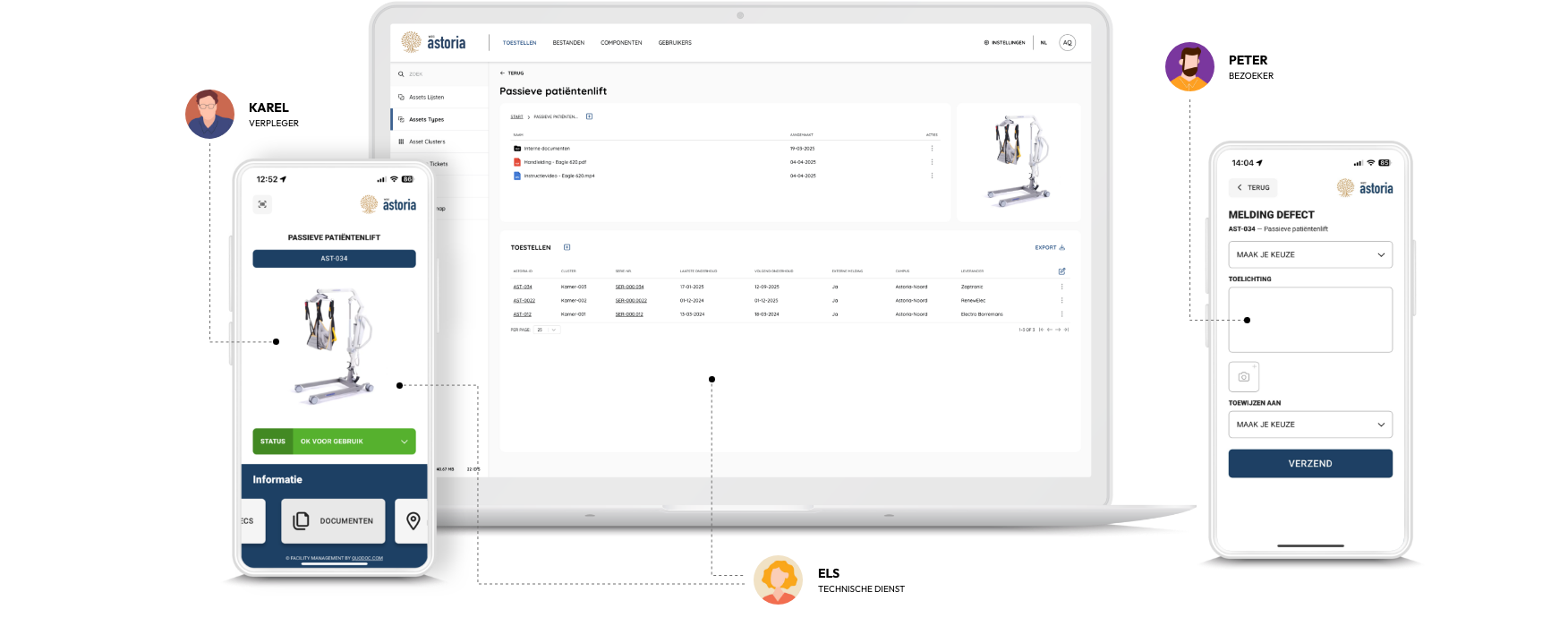
Task: Switch language with the NL selector
Action: pos(1044,43)
